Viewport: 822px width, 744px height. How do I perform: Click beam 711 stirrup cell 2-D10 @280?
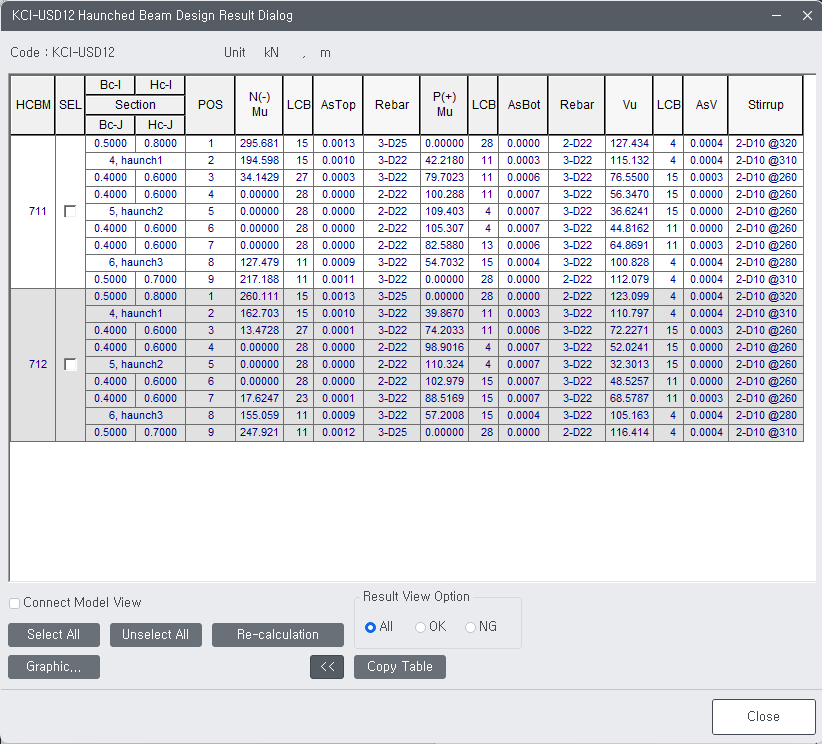point(766,262)
